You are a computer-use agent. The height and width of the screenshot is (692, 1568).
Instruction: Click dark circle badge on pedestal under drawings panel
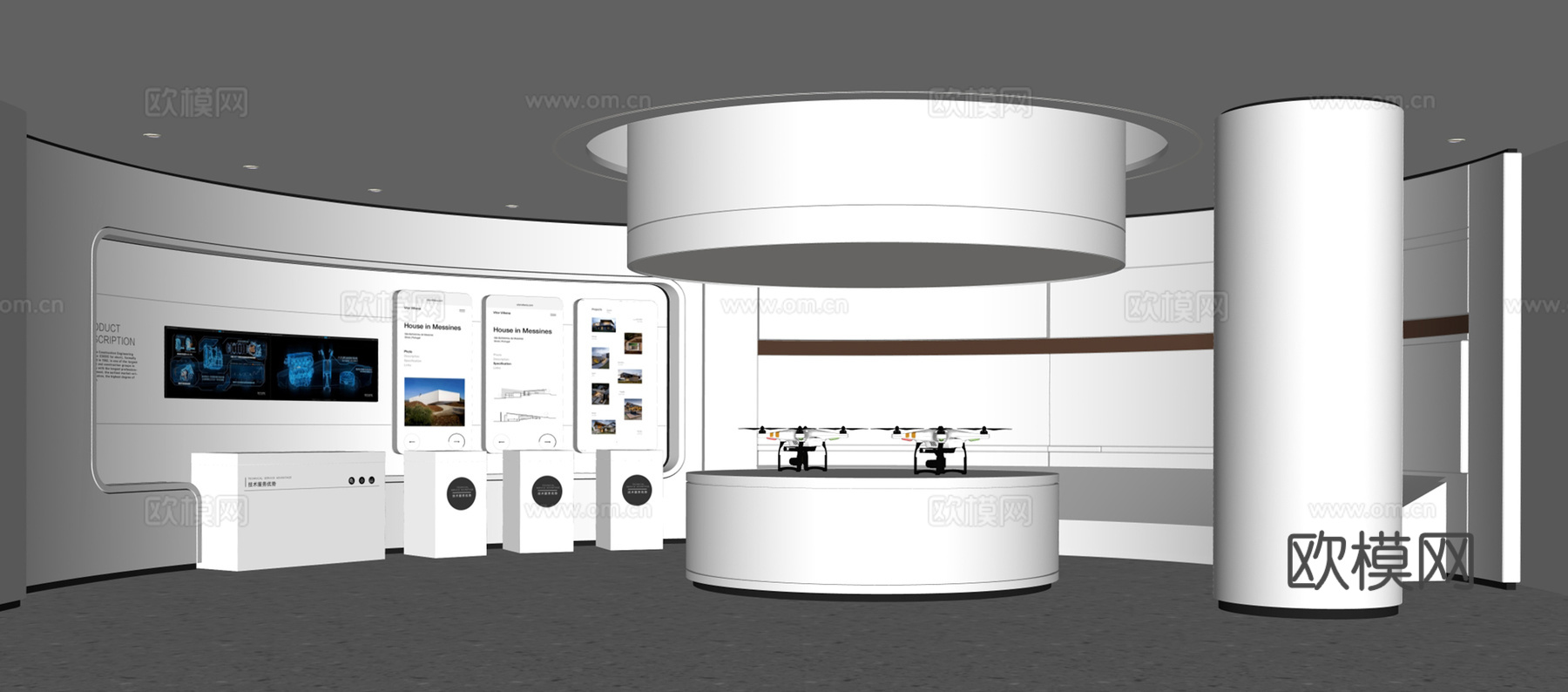click(x=547, y=492)
